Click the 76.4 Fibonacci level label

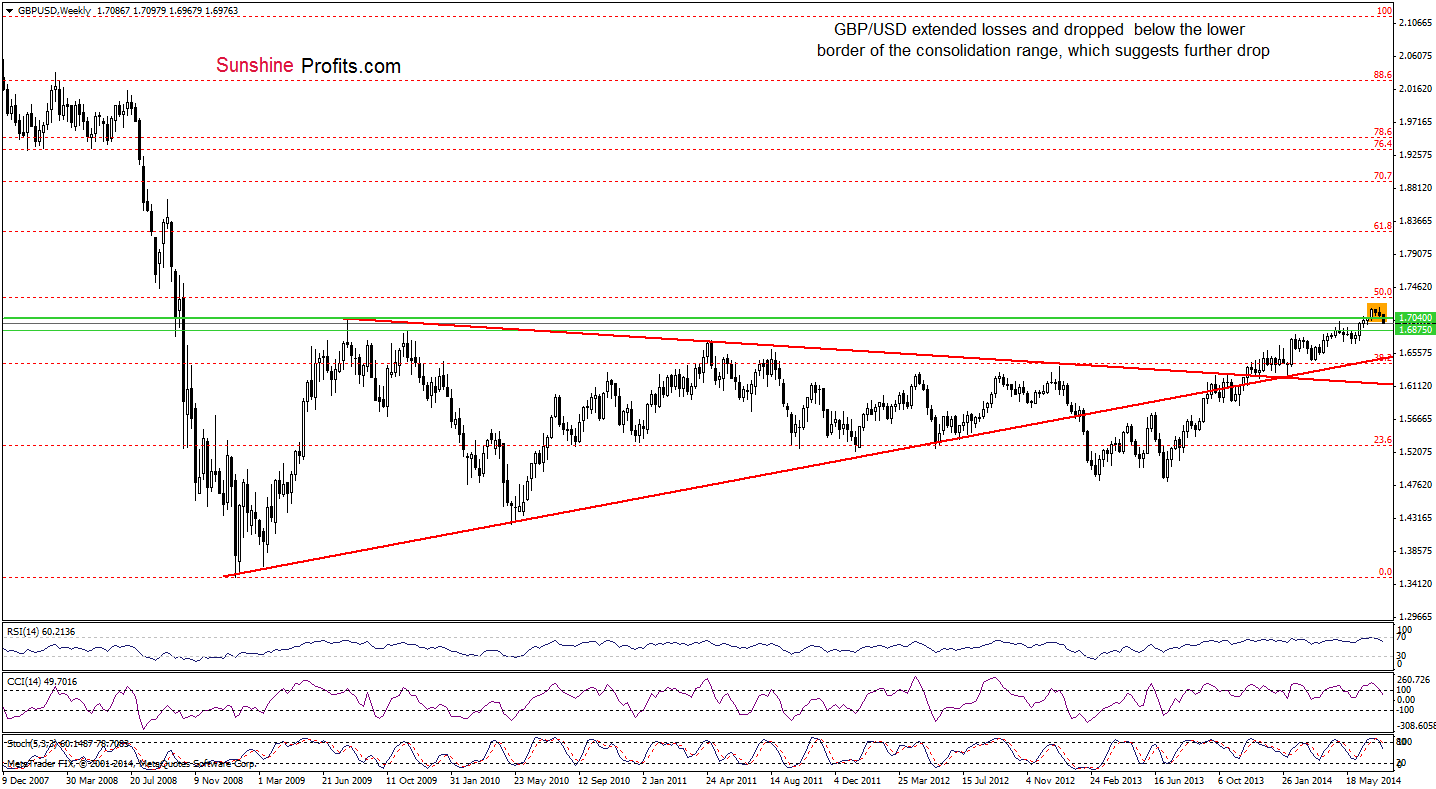tap(1382, 144)
